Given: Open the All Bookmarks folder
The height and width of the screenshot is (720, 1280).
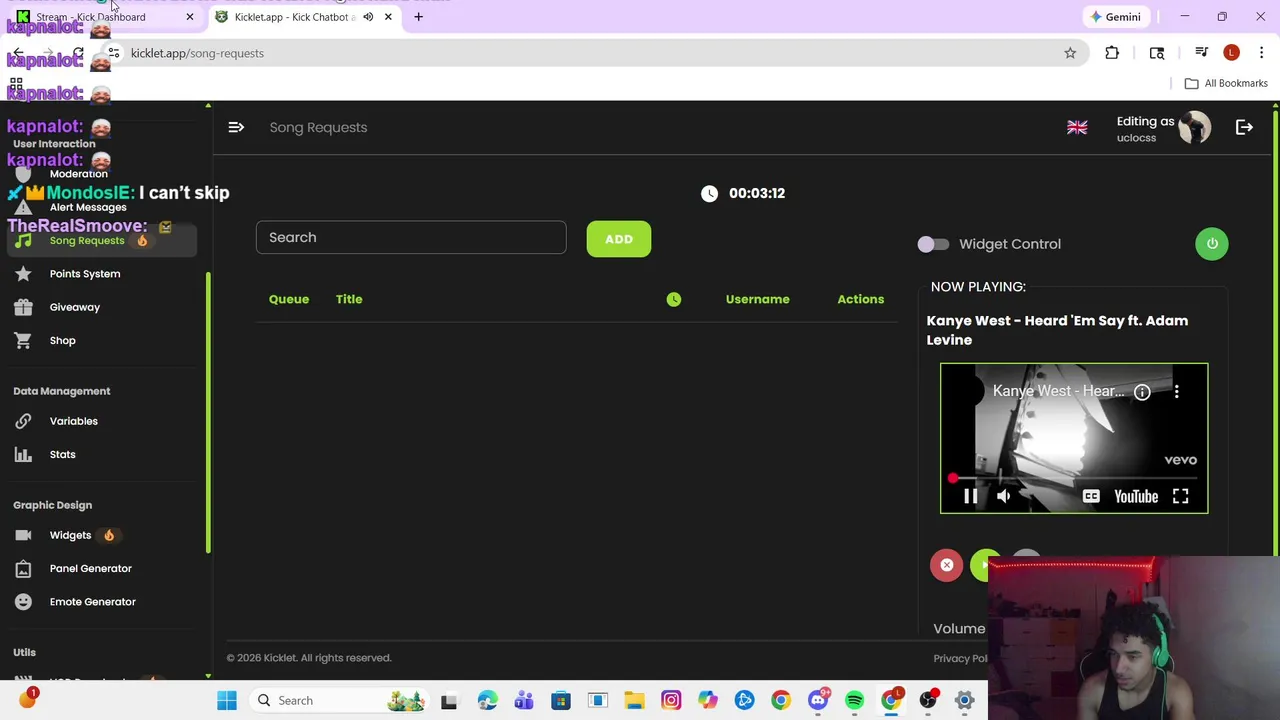Looking at the screenshot, I should click(1226, 83).
